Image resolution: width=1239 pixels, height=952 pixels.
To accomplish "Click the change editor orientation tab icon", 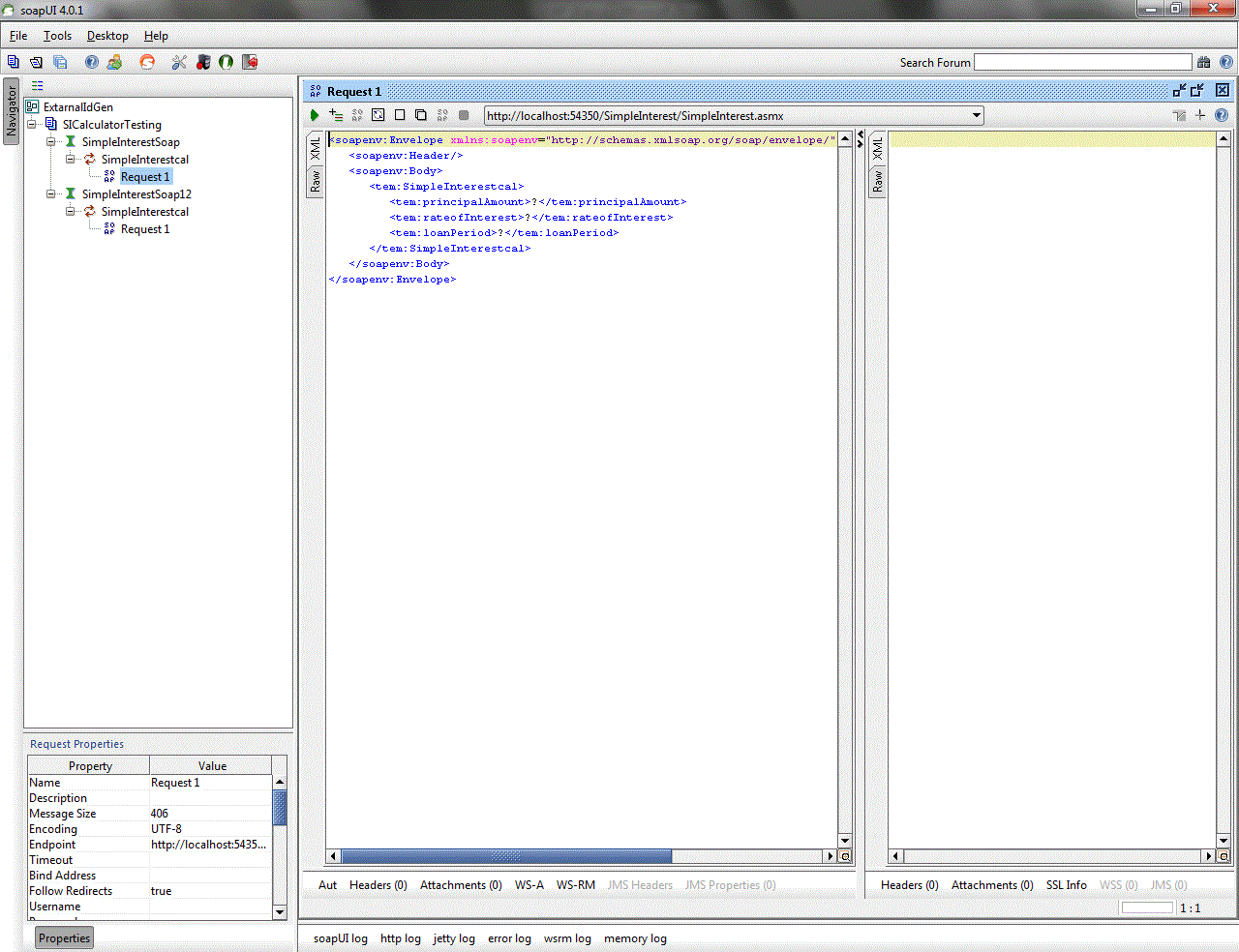I will point(1179,115).
